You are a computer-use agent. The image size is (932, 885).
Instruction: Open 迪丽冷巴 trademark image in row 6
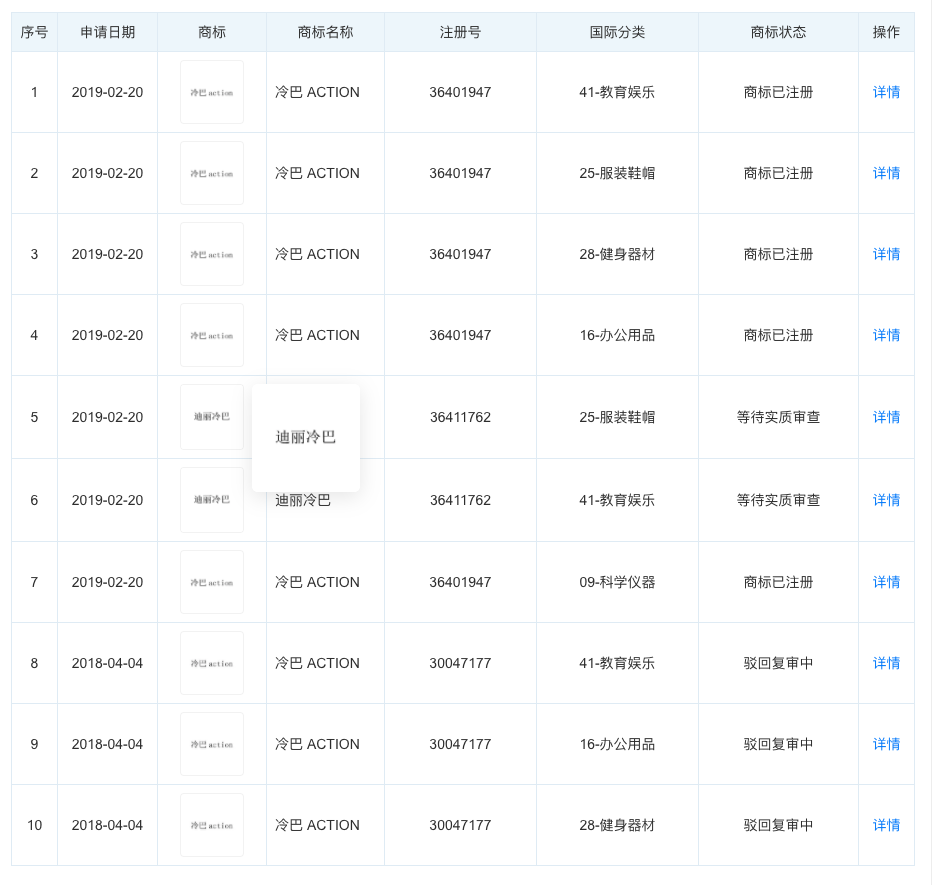coord(212,500)
